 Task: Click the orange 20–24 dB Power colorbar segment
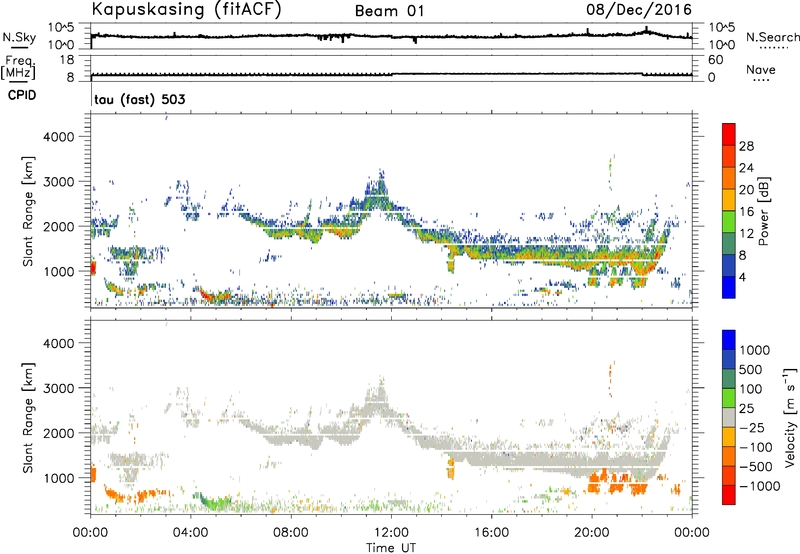pyautogui.click(x=729, y=178)
